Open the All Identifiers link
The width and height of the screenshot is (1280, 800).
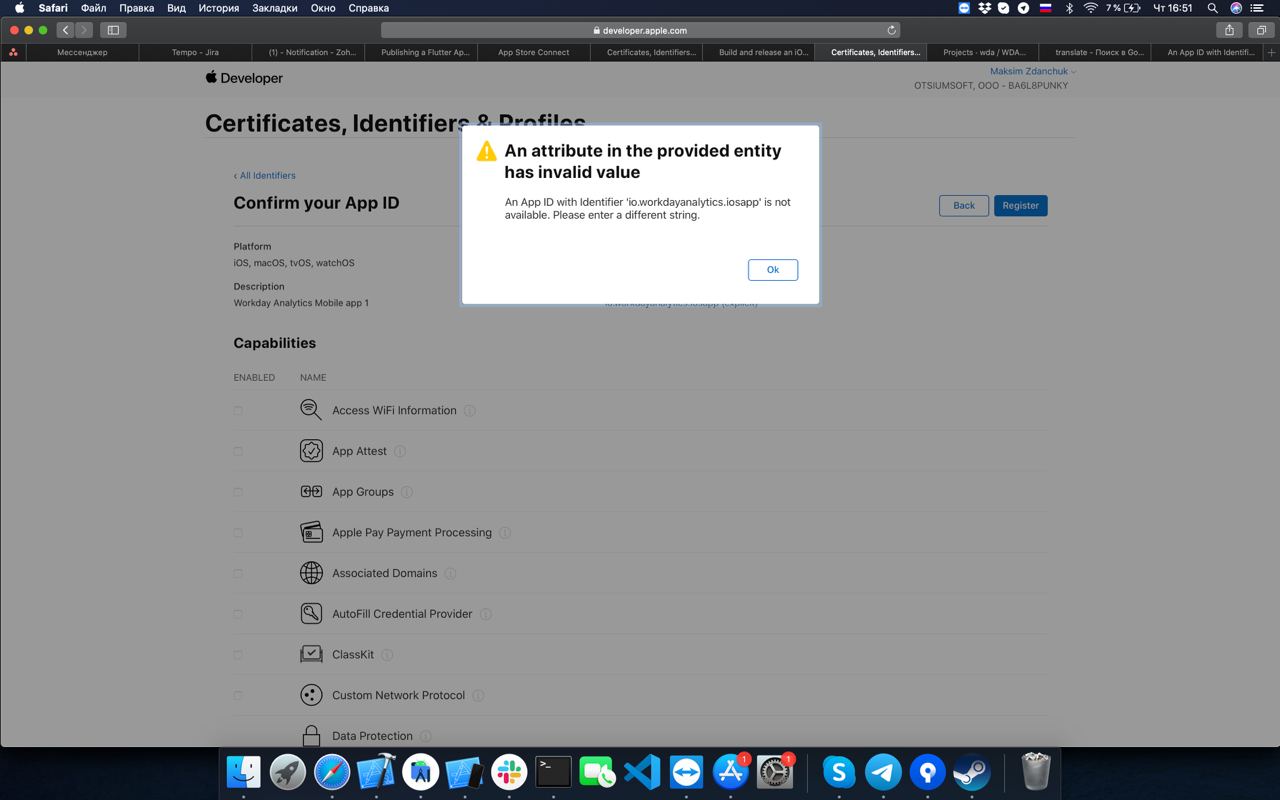click(x=265, y=175)
